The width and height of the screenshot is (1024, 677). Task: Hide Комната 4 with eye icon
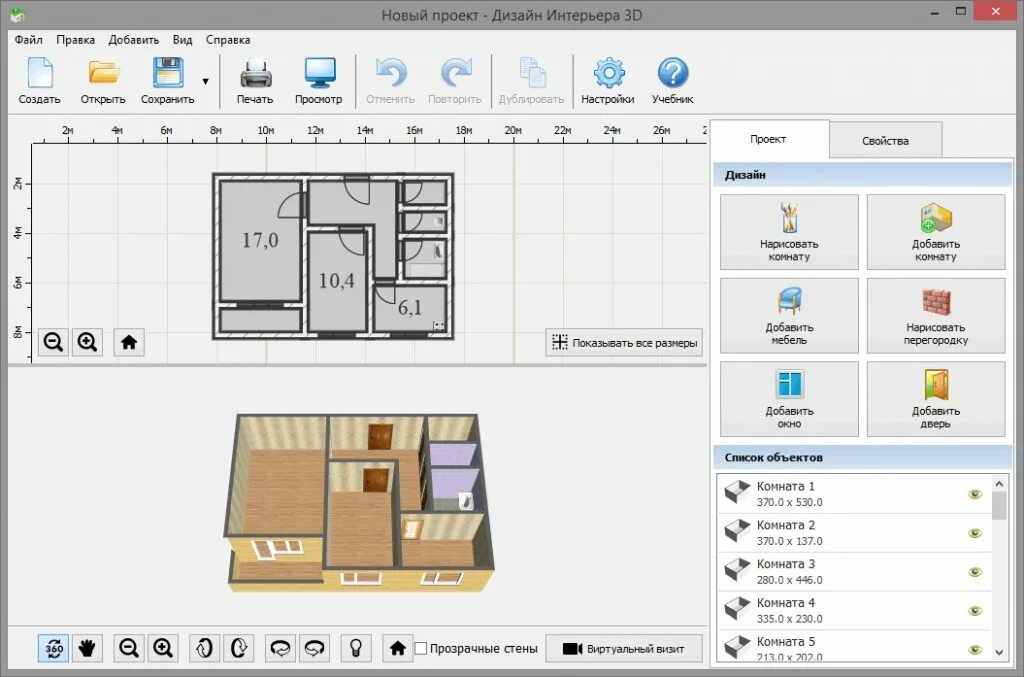[x=975, y=611]
